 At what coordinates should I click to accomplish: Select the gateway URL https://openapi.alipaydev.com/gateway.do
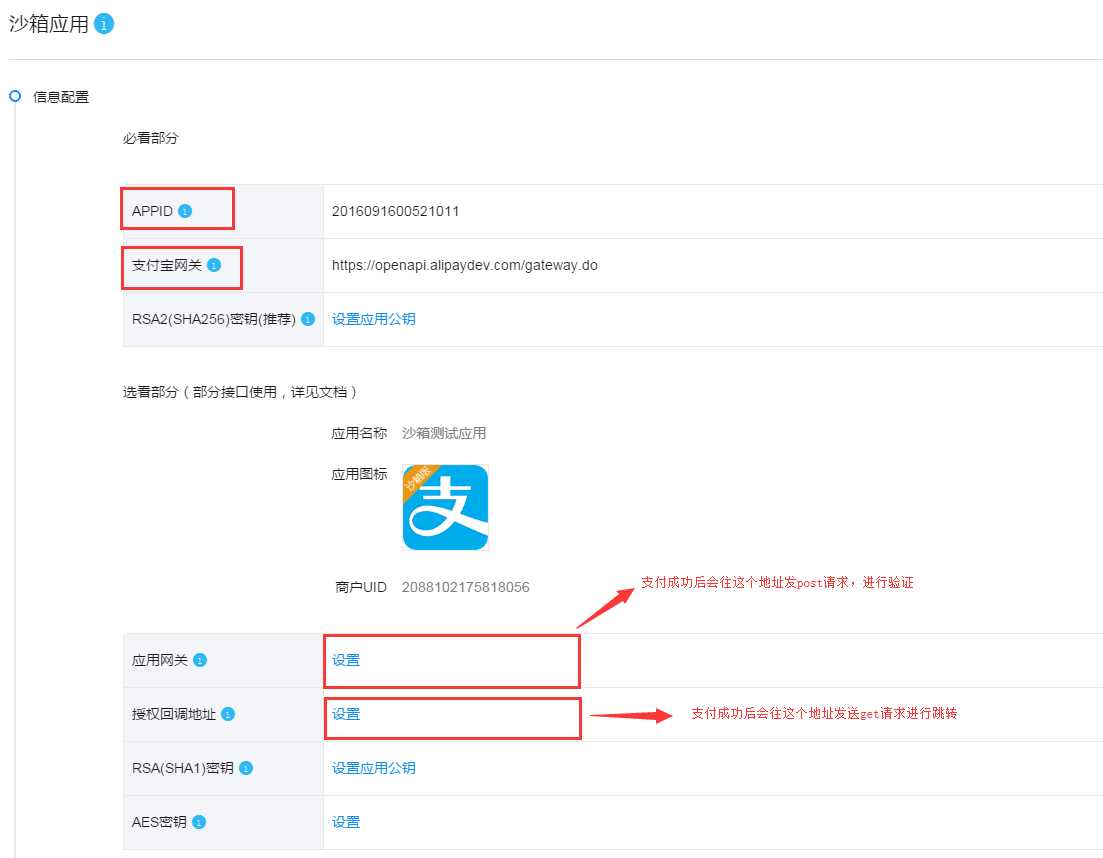click(x=465, y=265)
